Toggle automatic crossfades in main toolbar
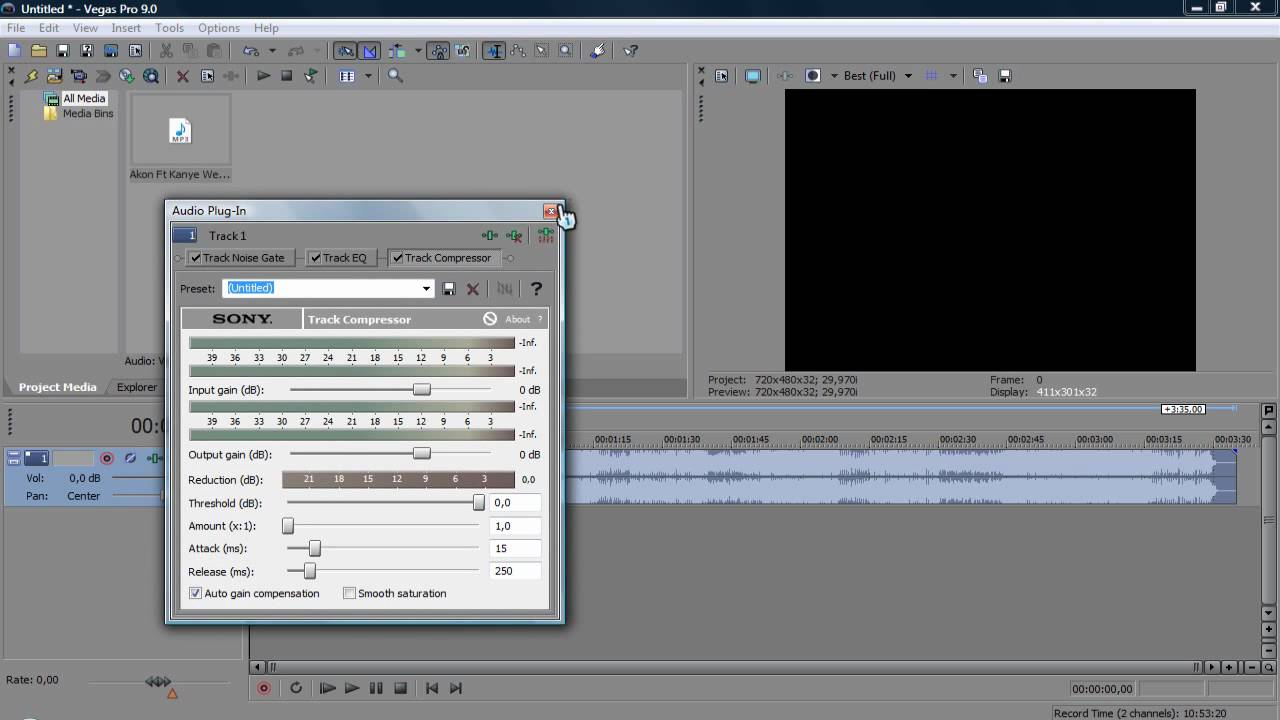 [370, 50]
